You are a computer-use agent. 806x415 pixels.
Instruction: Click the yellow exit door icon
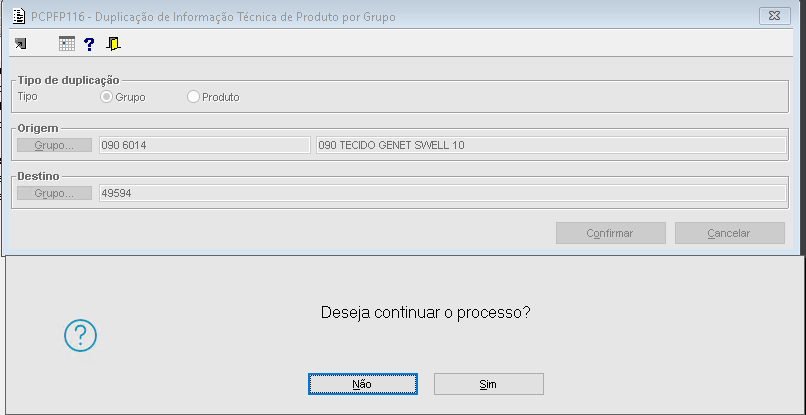pos(113,44)
